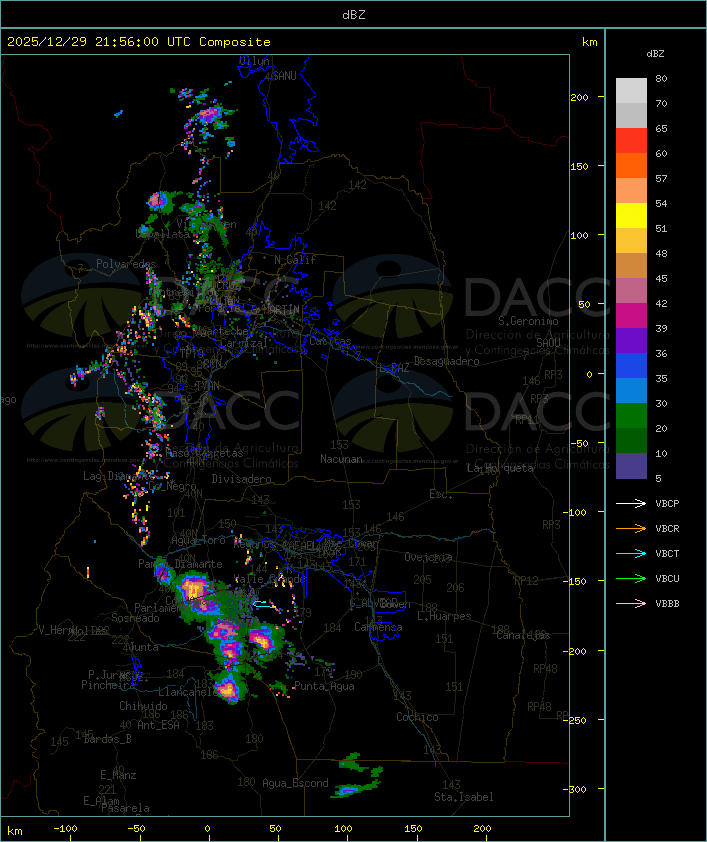707x842 pixels.
Task: Click the Canalejas place label
Action: click(523, 635)
